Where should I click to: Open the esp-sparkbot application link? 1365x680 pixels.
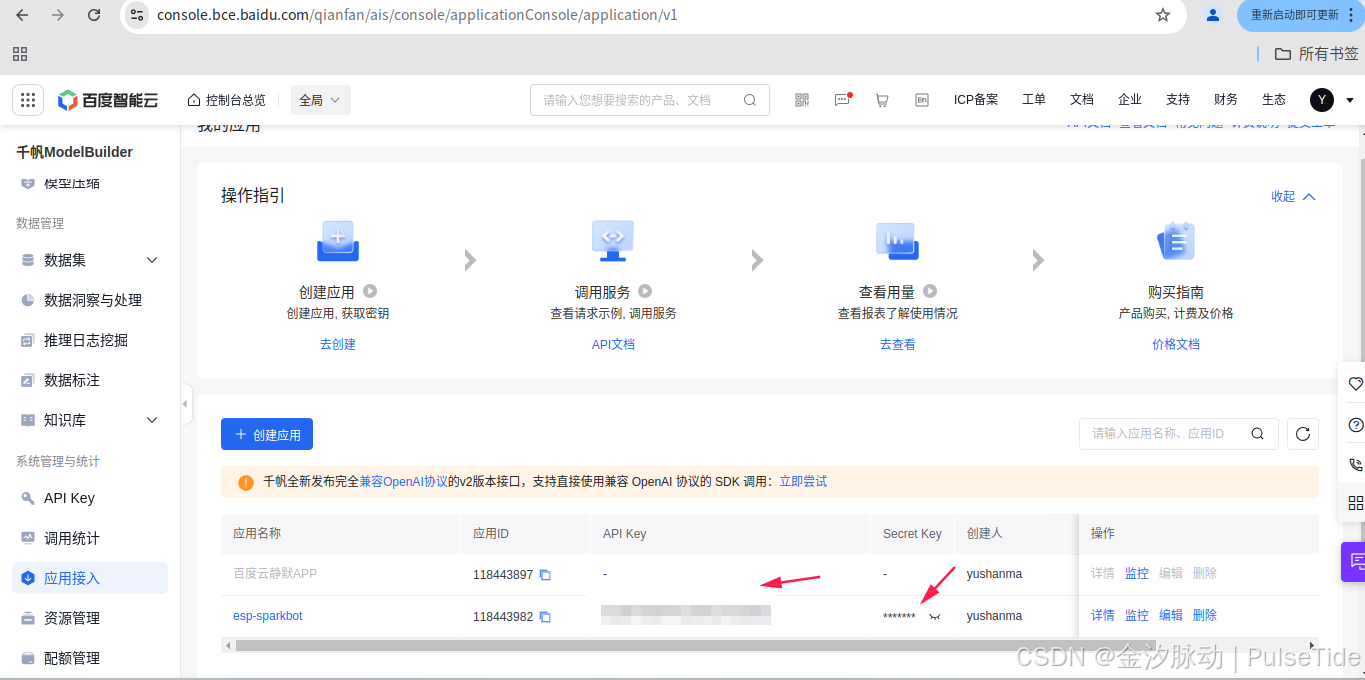pos(268,616)
